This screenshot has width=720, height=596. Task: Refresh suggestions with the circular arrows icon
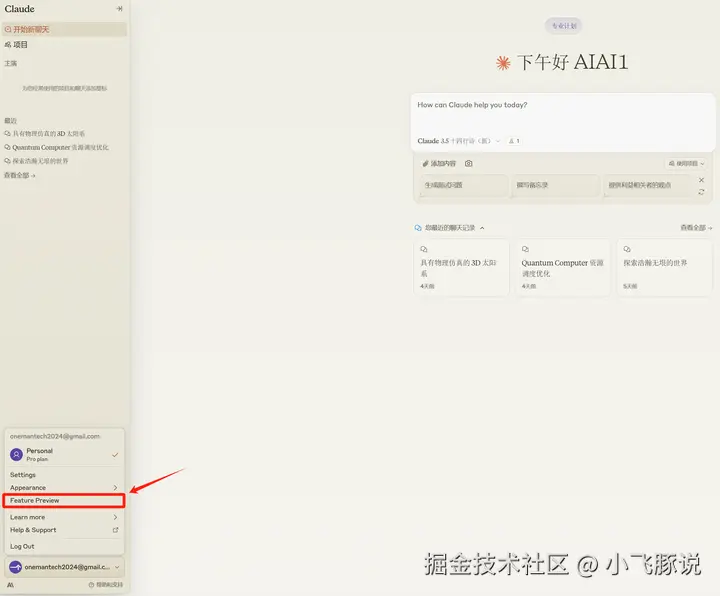[x=701, y=192]
